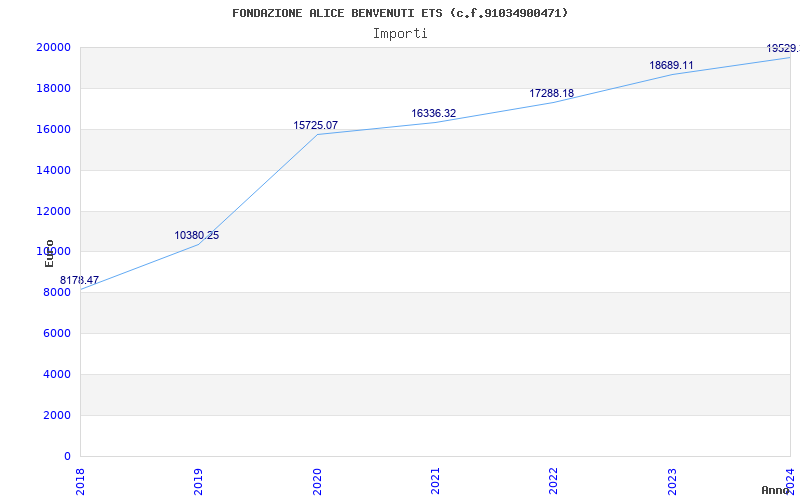Click the y-axis value 2000
Image resolution: width=800 pixels, height=500 pixels.
coord(57,415)
